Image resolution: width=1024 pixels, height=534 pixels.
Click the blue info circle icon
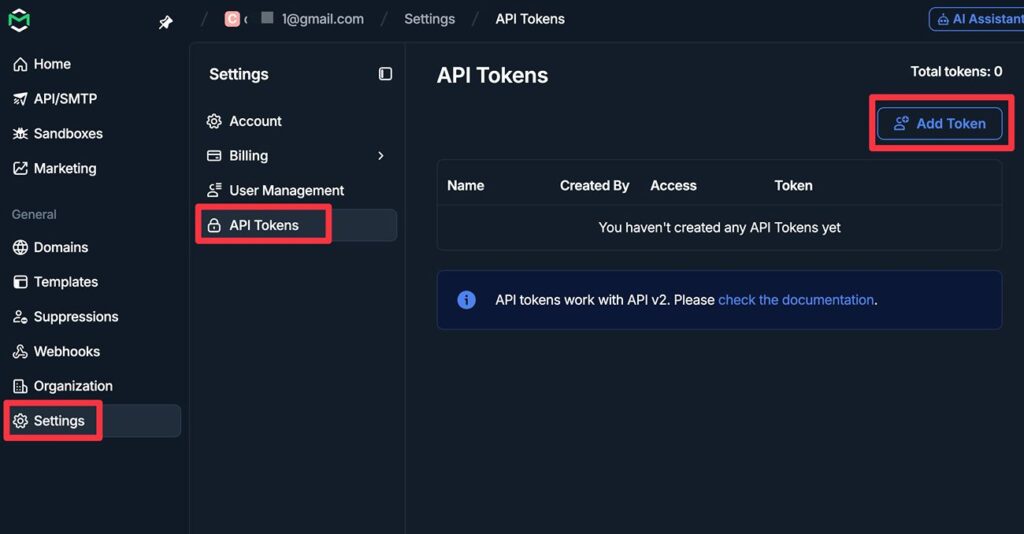[466, 300]
